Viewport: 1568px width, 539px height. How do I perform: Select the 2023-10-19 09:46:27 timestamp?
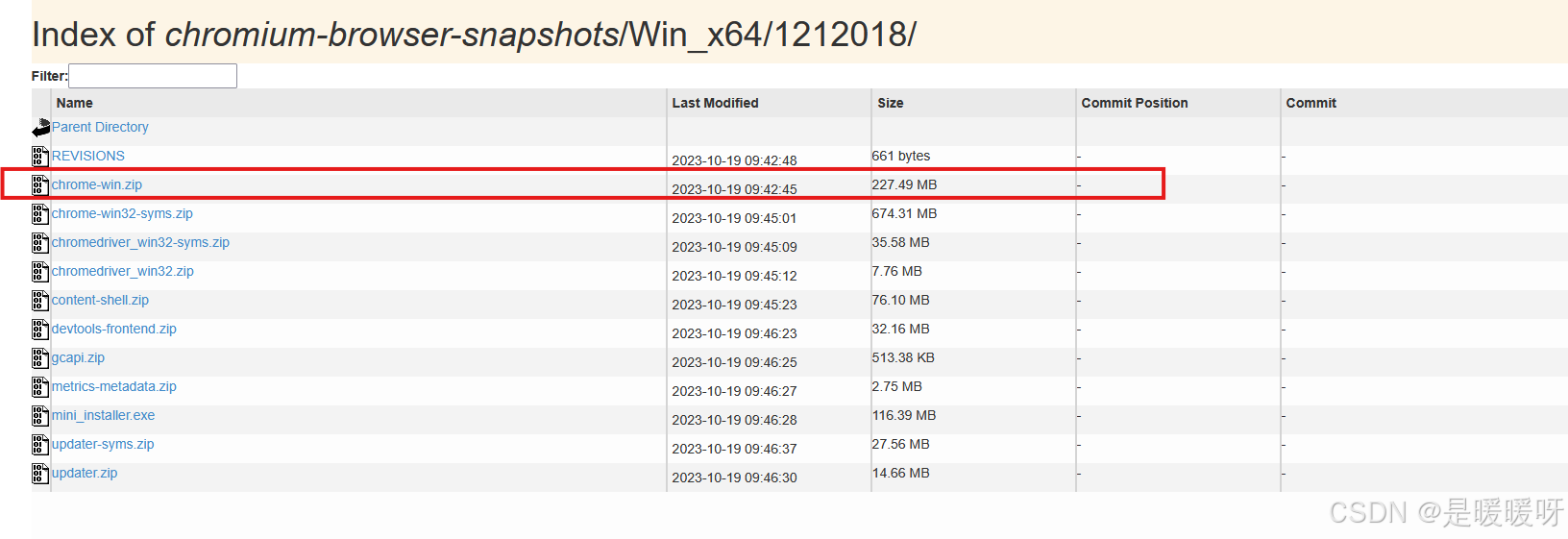[734, 391]
